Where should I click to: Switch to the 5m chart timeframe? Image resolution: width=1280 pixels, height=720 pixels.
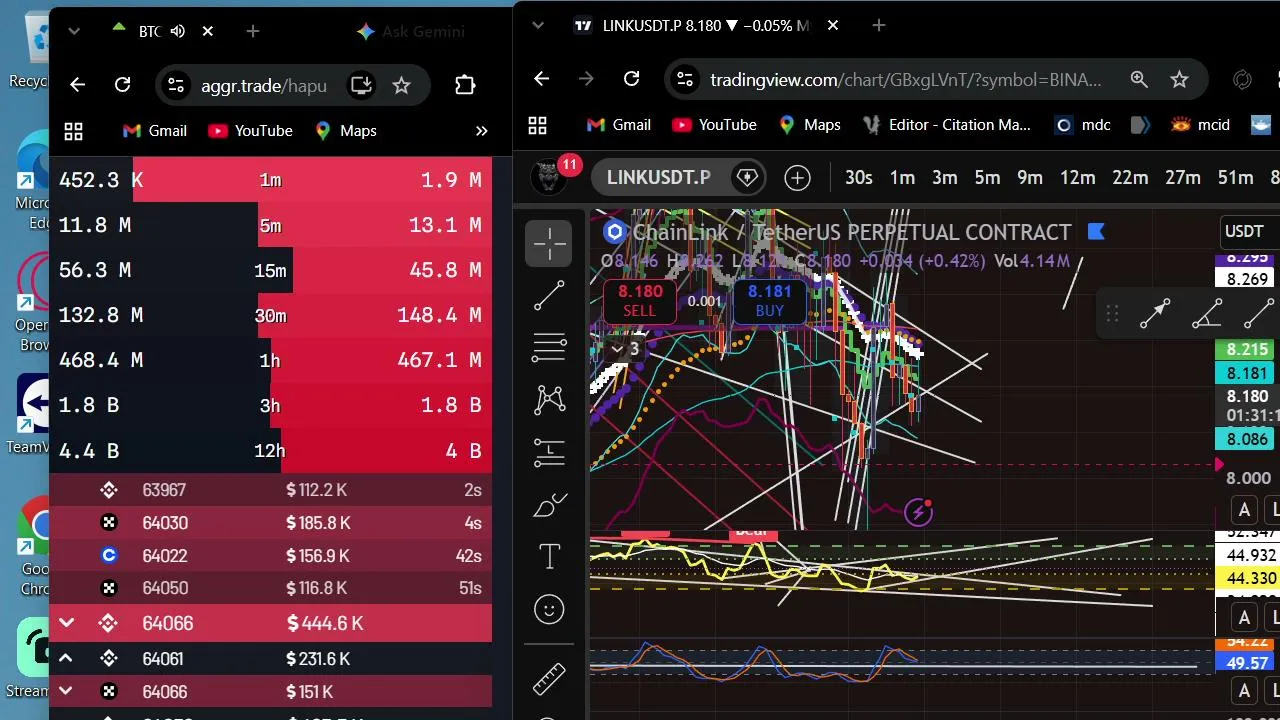point(987,177)
